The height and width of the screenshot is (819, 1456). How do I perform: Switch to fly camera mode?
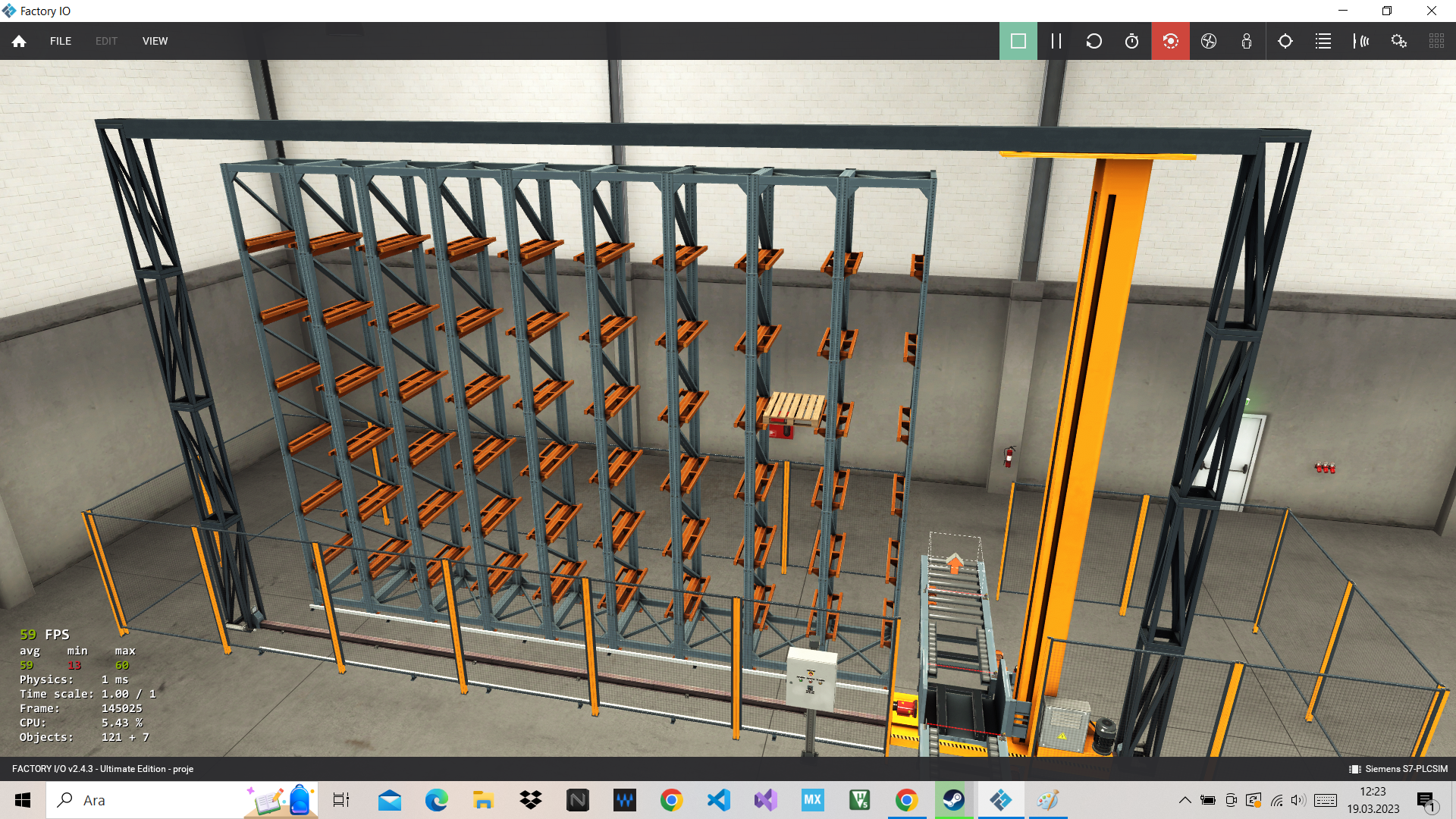pyautogui.click(x=1209, y=41)
